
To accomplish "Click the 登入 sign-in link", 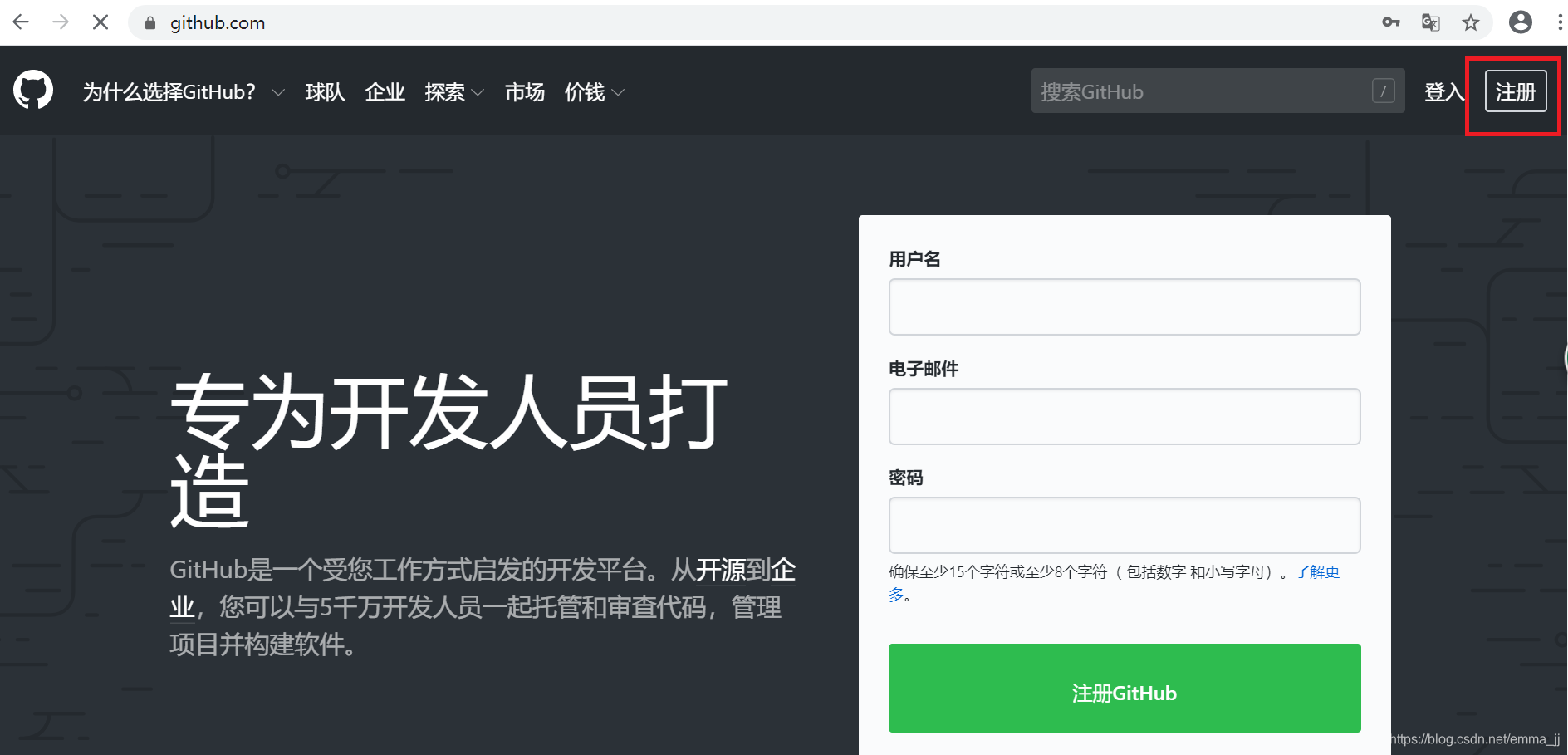I will (1444, 91).
